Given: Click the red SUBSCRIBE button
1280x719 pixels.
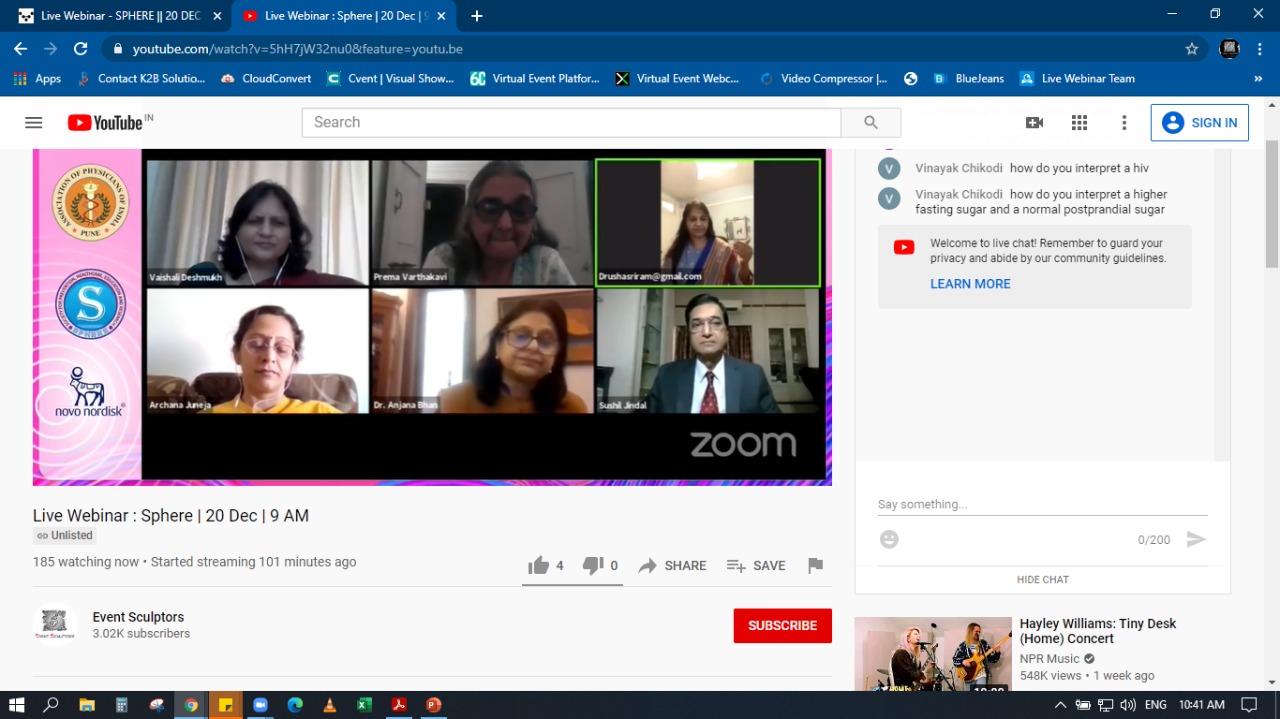Looking at the screenshot, I should tap(782, 625).
